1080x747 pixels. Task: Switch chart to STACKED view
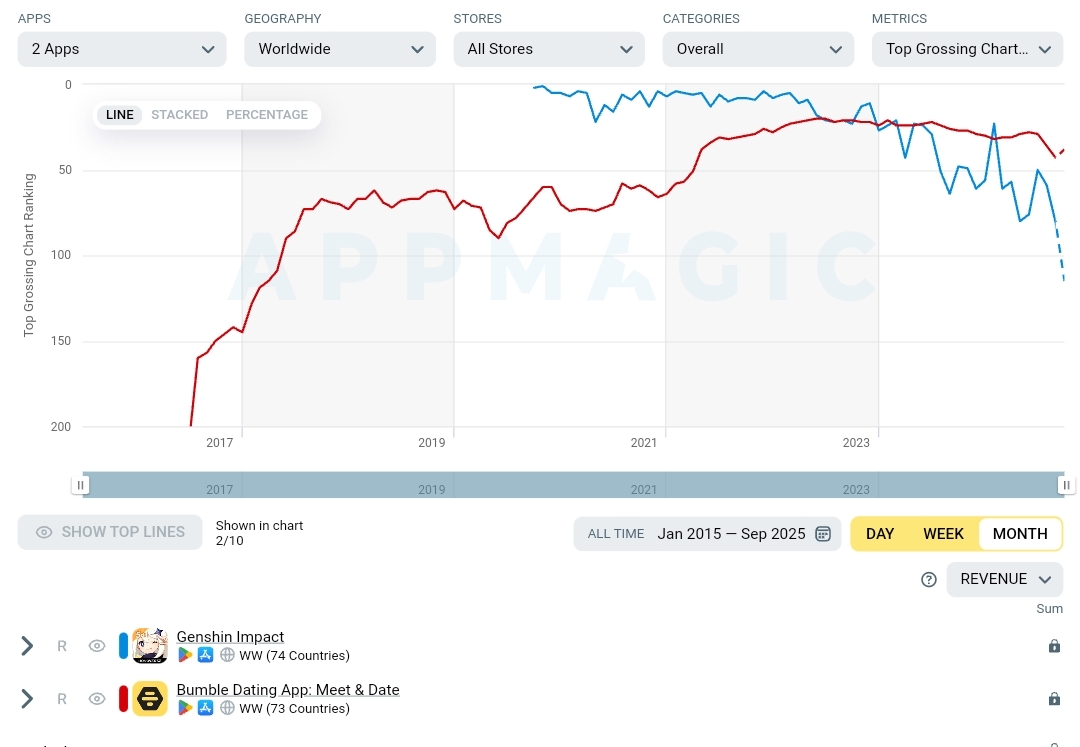click(x=180, y=115)
